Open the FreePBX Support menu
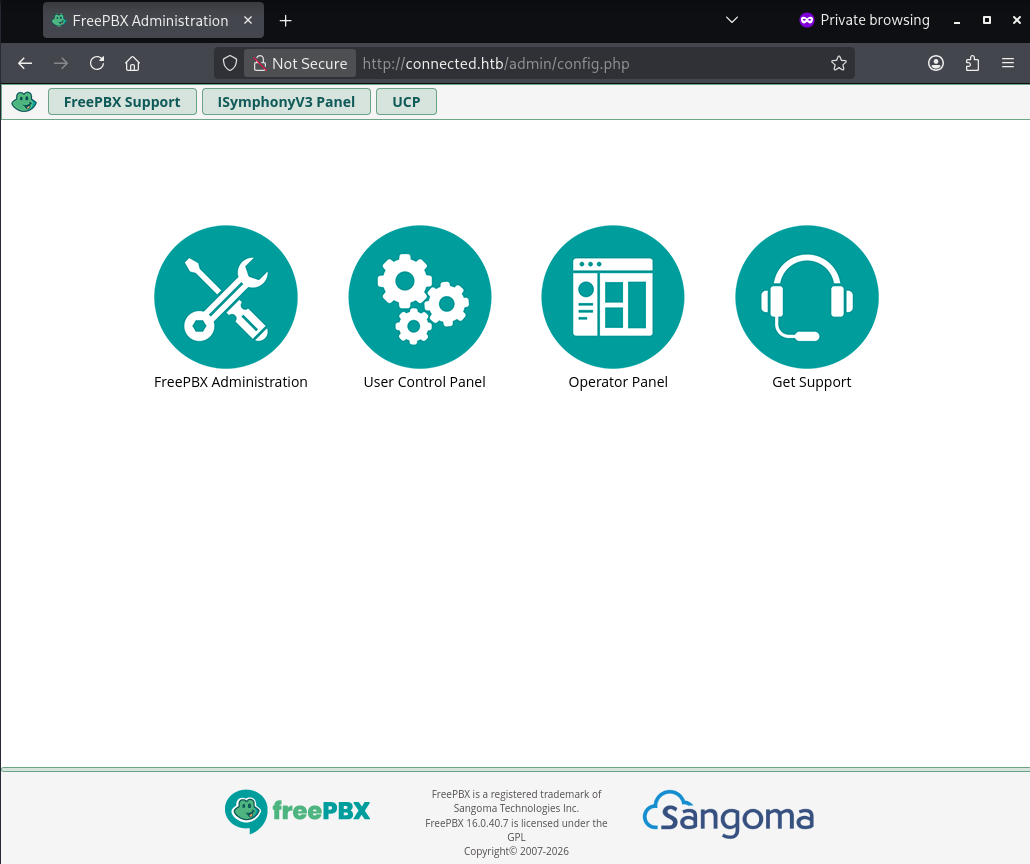This screenshot has height=864, width=1030. point(122,102)
